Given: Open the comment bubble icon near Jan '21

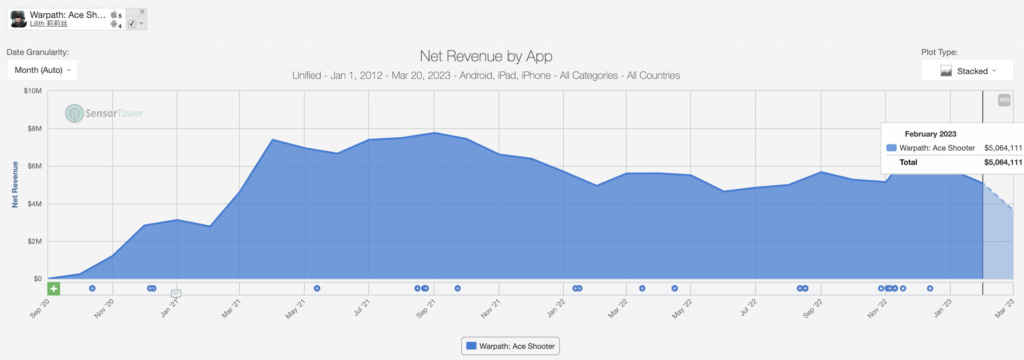Looking at the screenshot, I should click(x=176, y=293).
